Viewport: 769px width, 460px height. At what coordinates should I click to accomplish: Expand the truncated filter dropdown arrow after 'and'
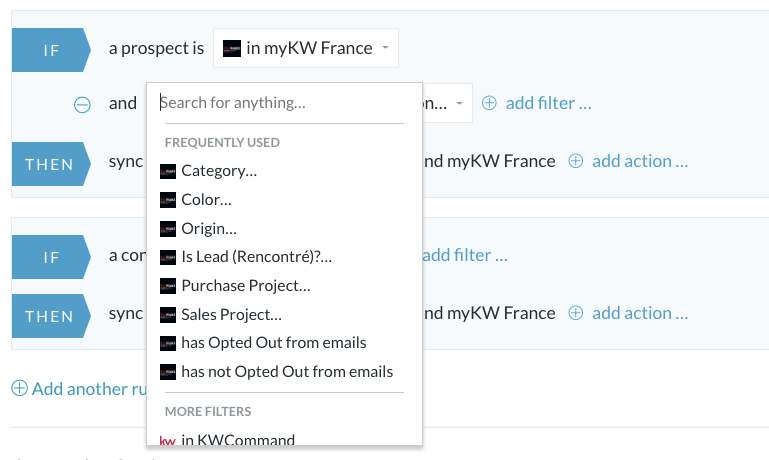pos(459,103)
